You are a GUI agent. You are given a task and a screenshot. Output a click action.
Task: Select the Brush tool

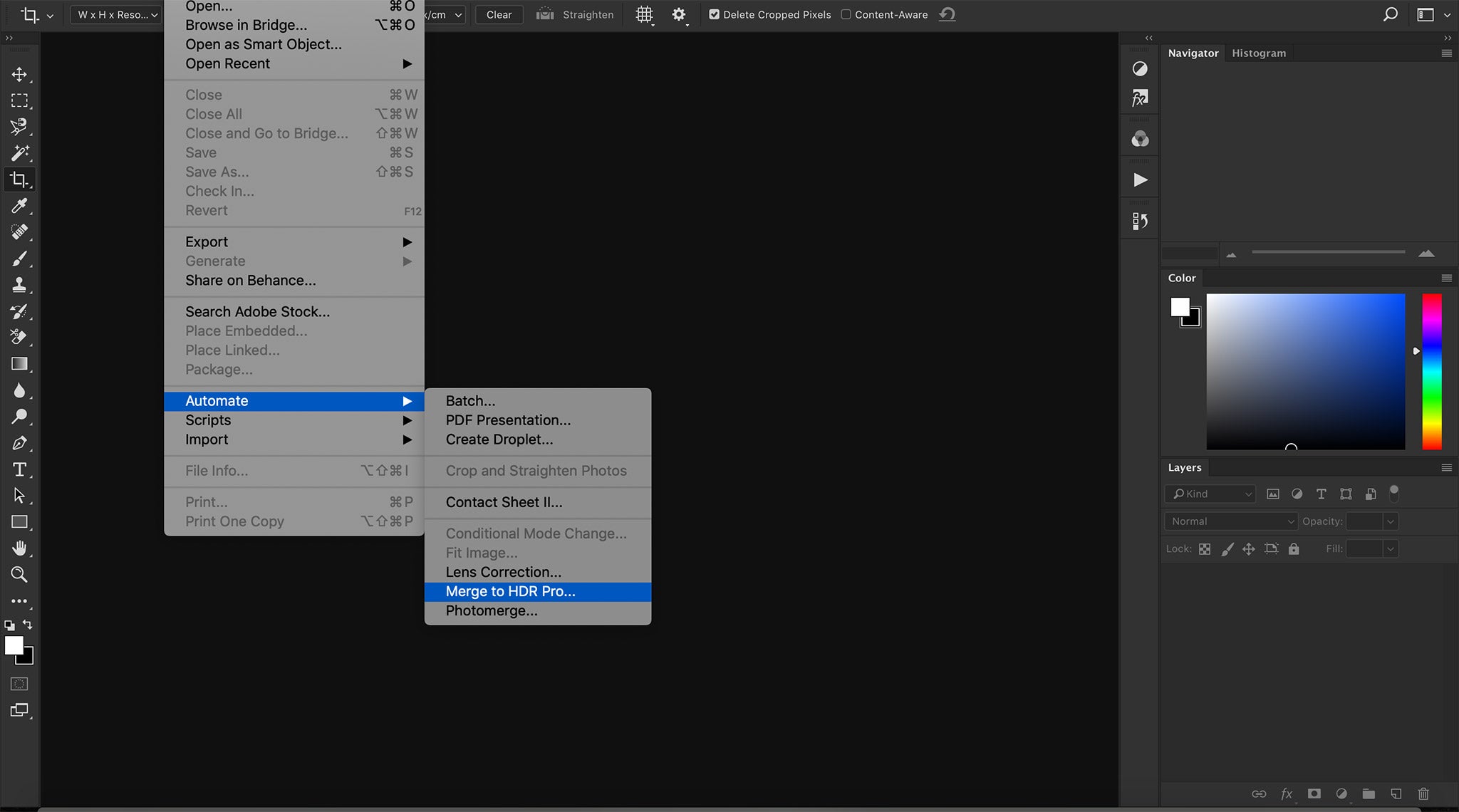(19, 259)
